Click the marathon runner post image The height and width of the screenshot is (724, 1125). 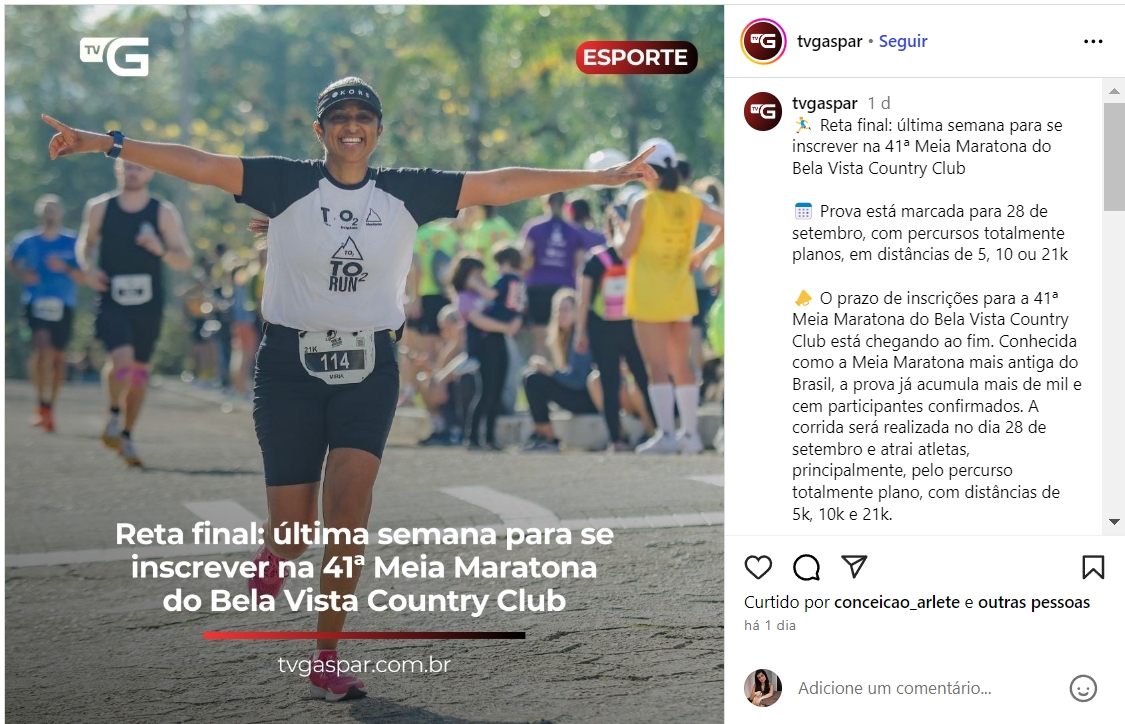pos(364,364)
